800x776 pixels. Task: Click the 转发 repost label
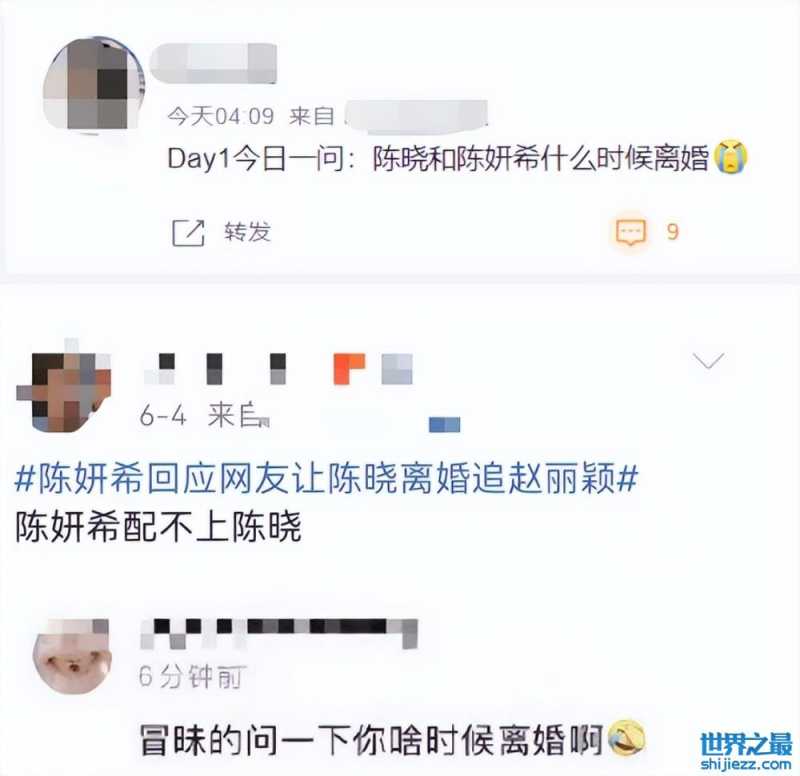[x=247, y=232]
